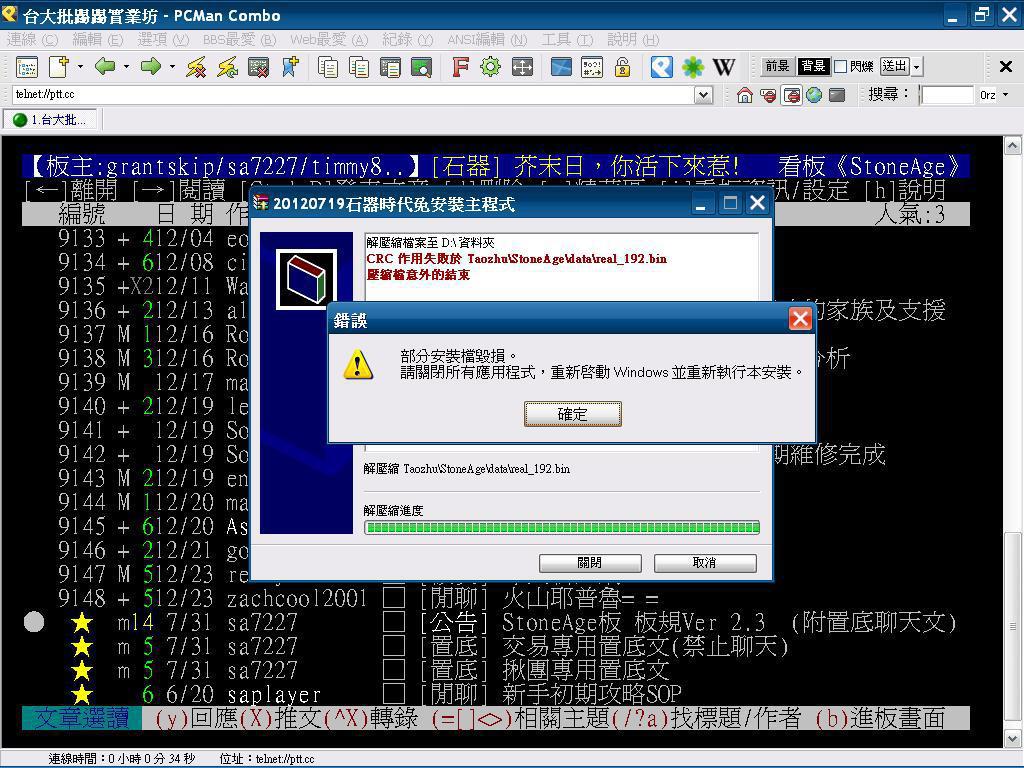Click the green flower toolbar icon
This screenshot has height=768, width=1024.
[693, 67]
